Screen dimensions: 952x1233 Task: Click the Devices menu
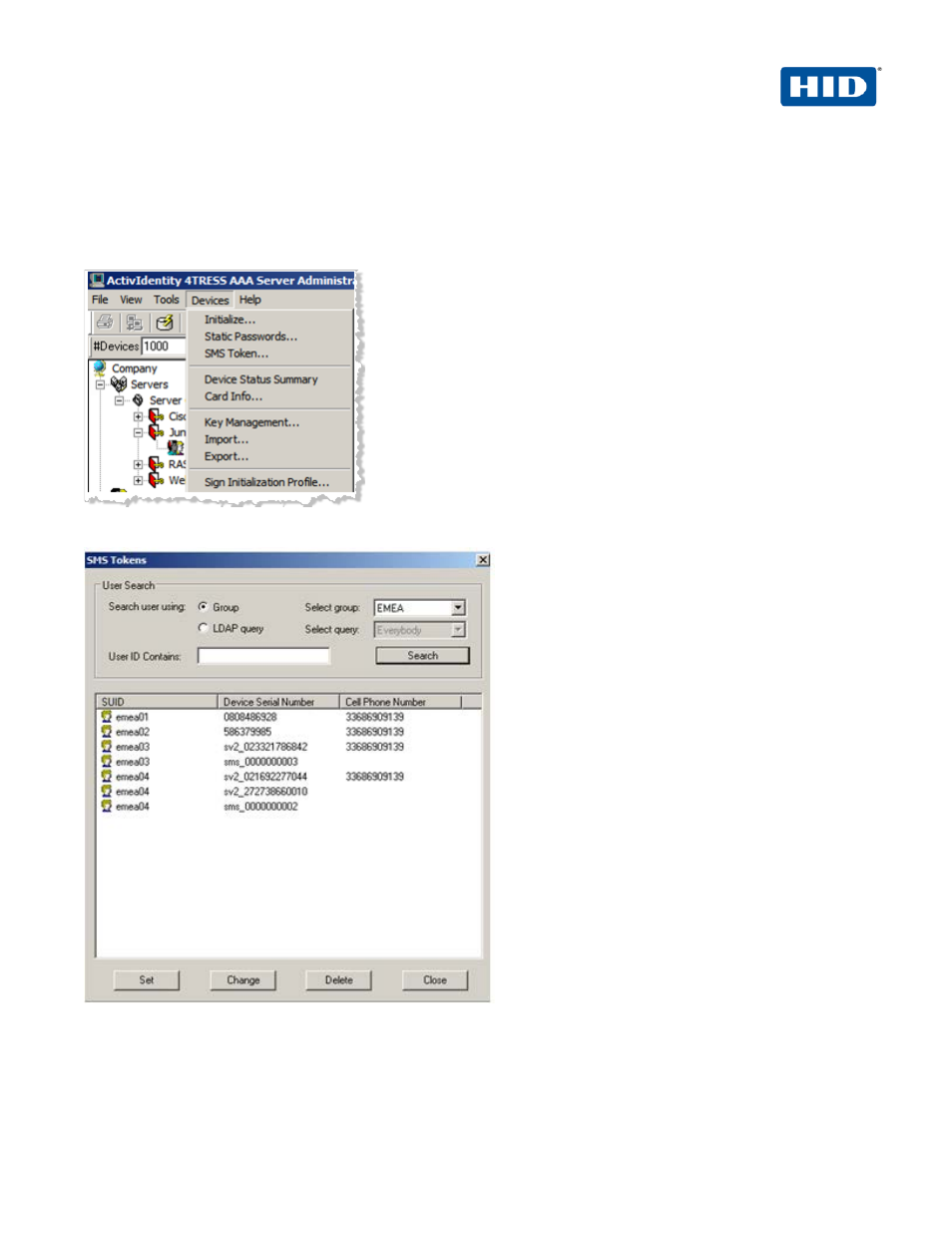210,301
